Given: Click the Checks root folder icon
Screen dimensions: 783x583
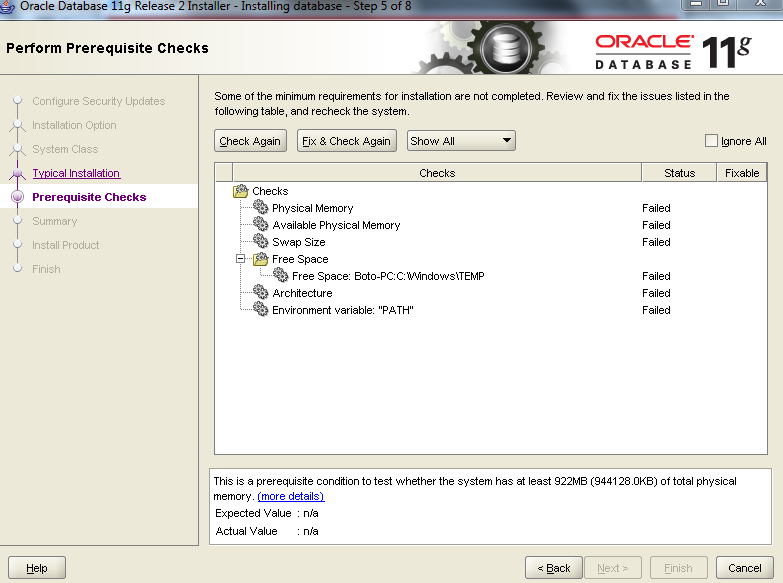Looking at the screenshot, I should point(241,191).
